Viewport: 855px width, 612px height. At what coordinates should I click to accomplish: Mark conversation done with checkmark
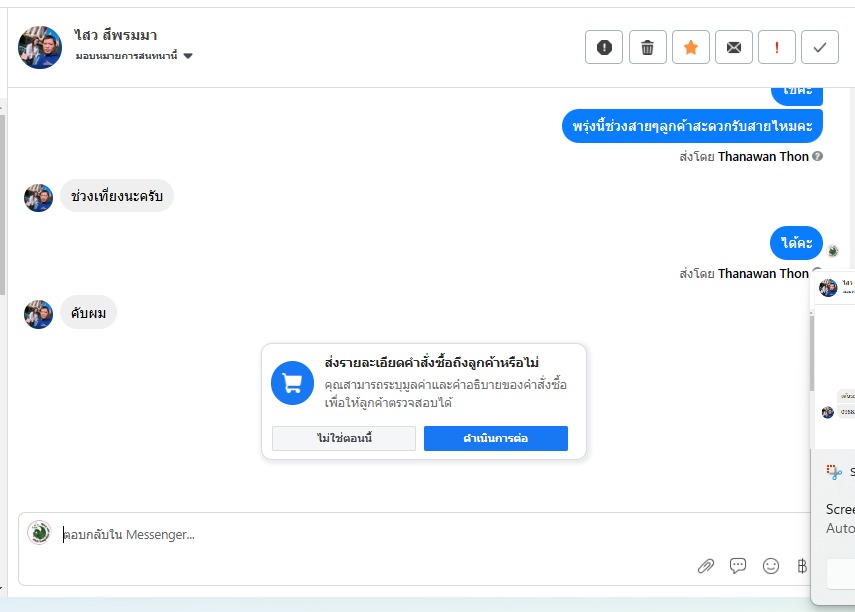(x=820, y=47)
